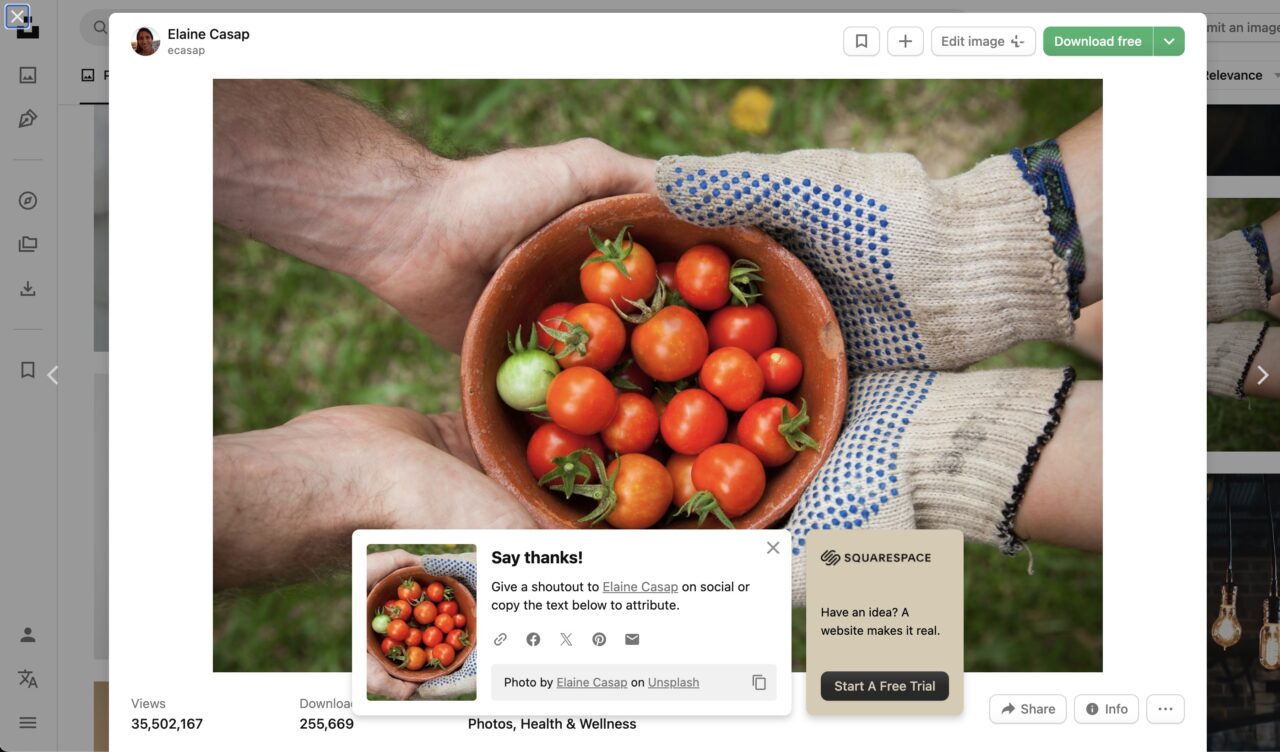Image resolution: width=1280 pixels, height=752 pixels.
Task: Expand the download size options arrow
Action: click(x=1169, y=41)
